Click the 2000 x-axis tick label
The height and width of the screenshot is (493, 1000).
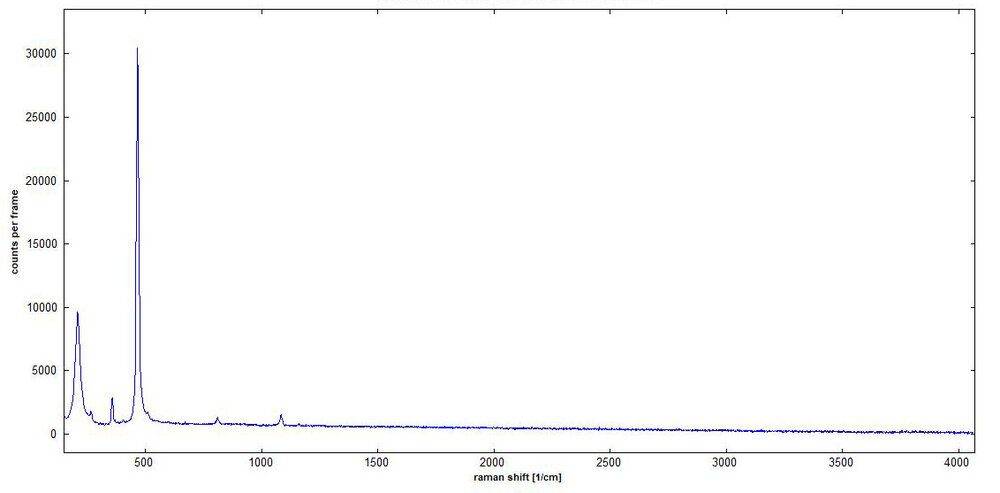[x=494, y=463]
